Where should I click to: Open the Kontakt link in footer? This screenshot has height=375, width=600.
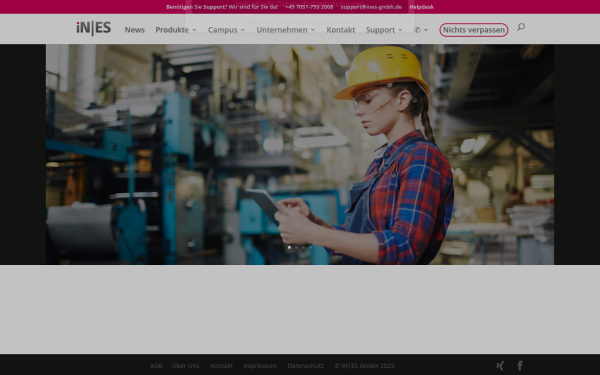point(221,366)
